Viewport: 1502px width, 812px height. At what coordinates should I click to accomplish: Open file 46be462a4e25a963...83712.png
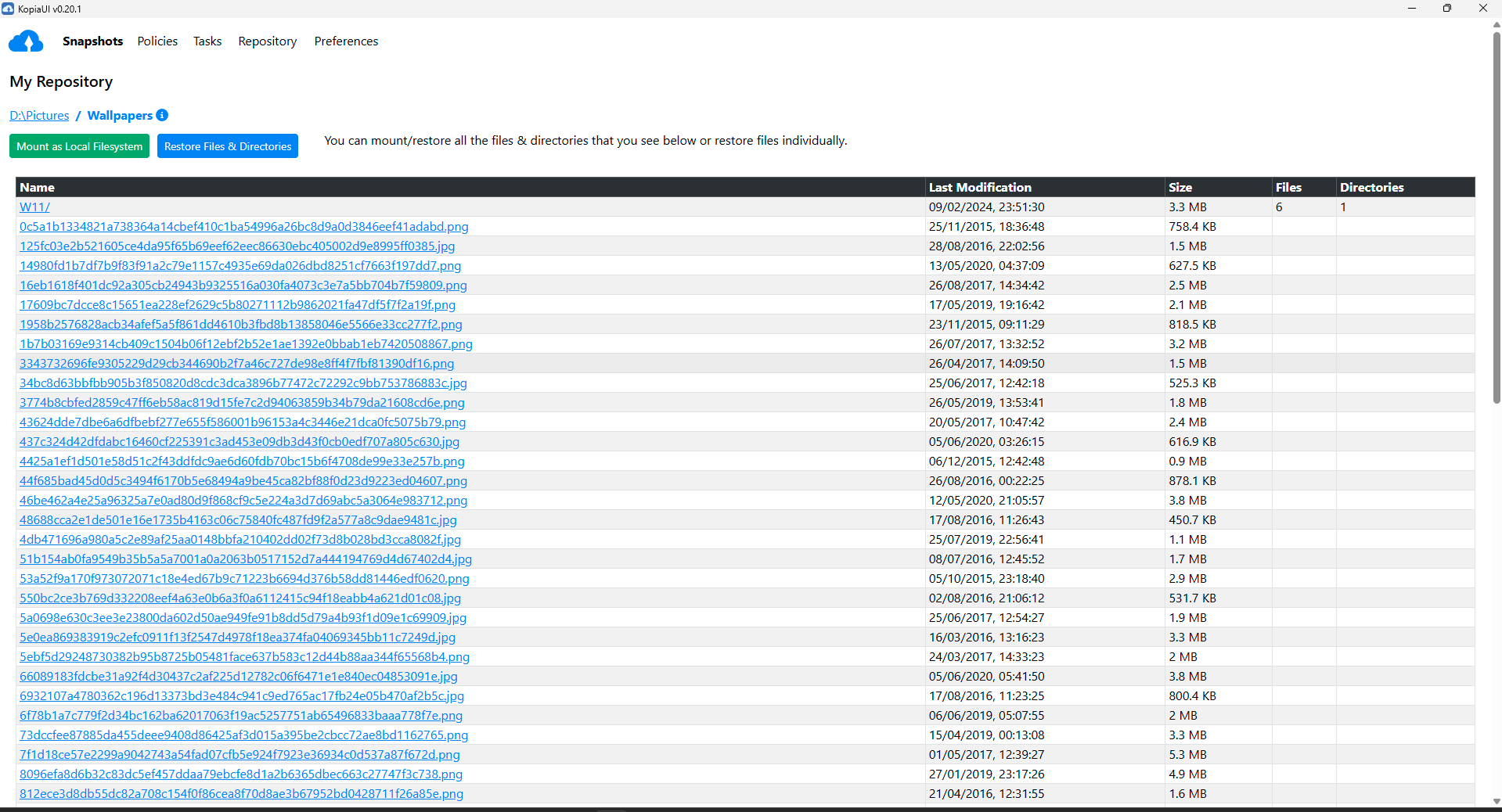(x=243, y=501)
